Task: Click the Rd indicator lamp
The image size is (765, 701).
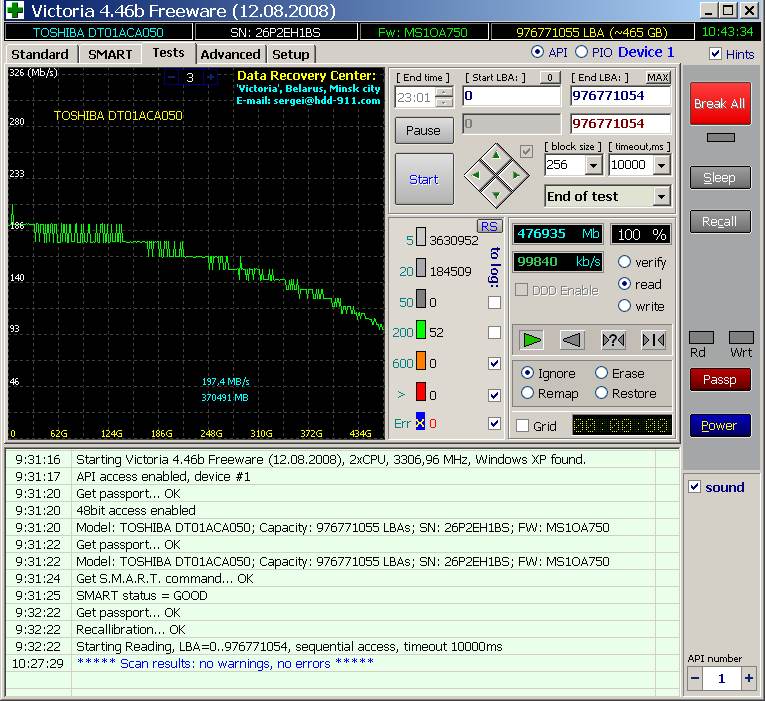Action: point(701,337)
